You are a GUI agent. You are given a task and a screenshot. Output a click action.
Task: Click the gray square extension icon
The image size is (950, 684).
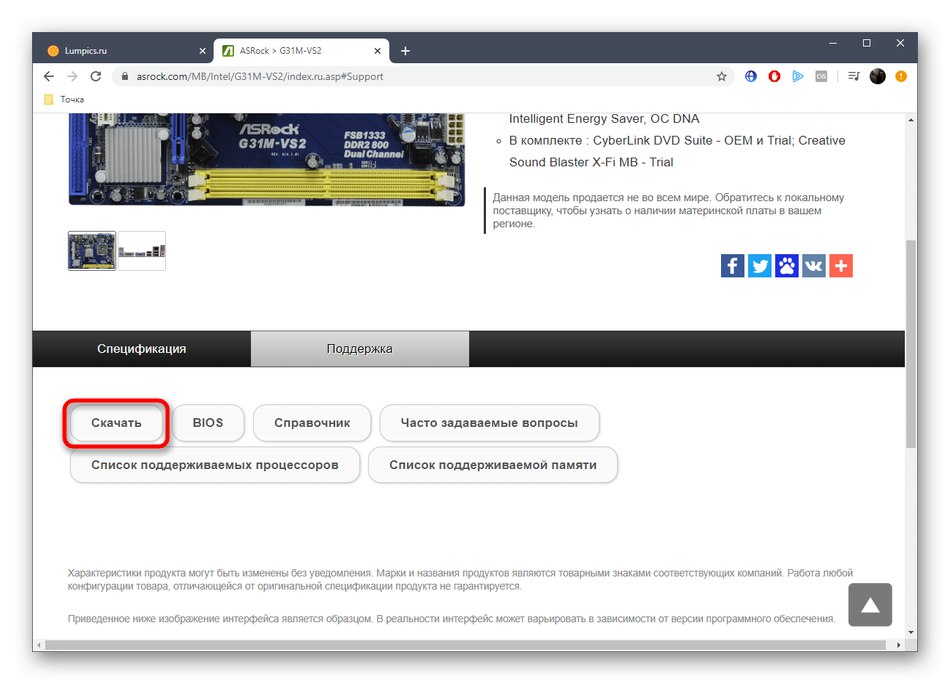point(821,76)
